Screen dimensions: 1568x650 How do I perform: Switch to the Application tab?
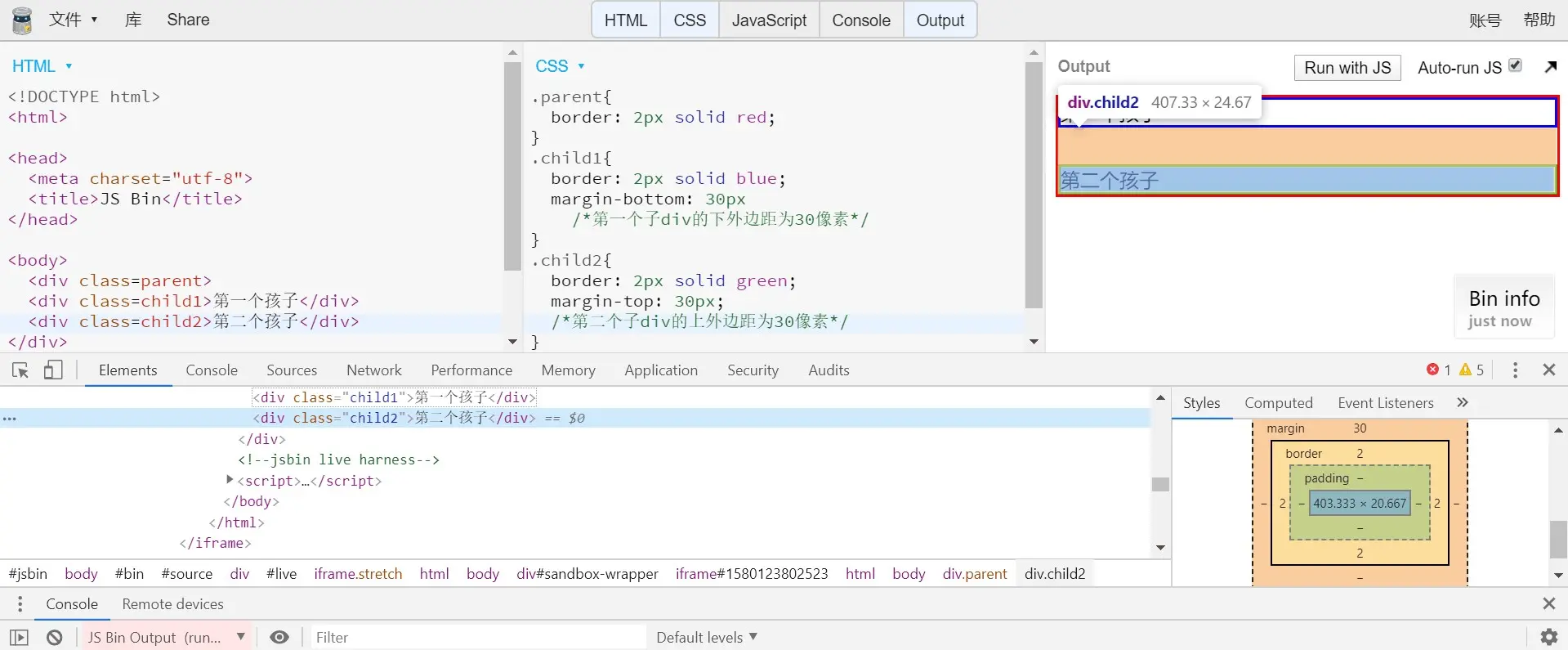point(661,370)
